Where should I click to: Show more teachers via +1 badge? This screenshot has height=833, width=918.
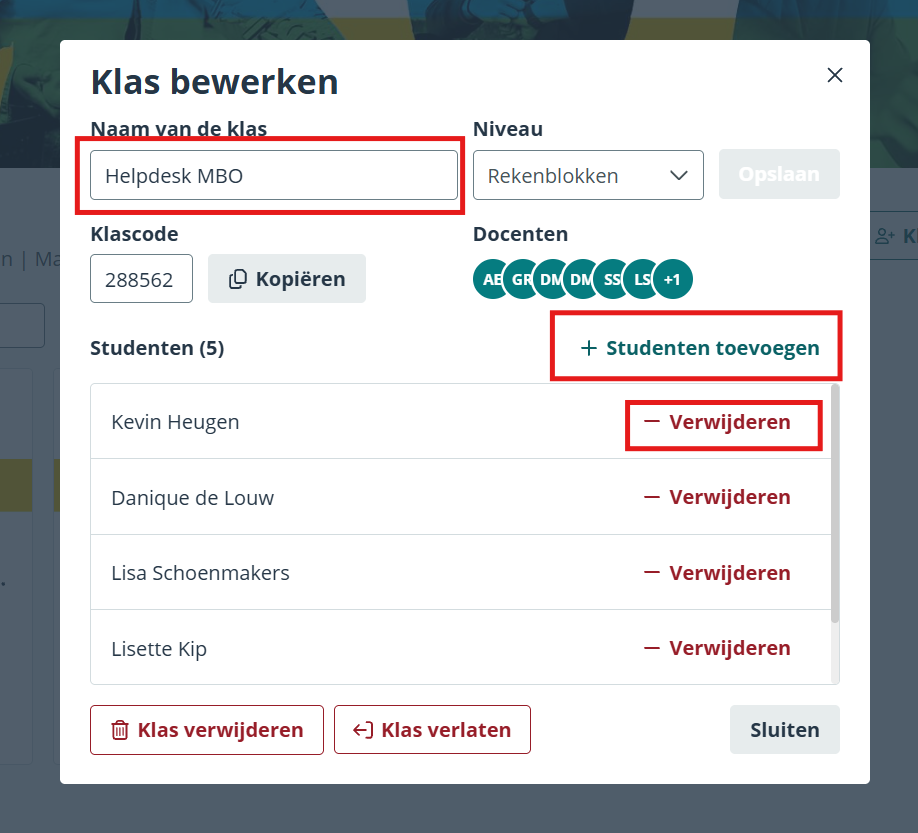point(673,279)
